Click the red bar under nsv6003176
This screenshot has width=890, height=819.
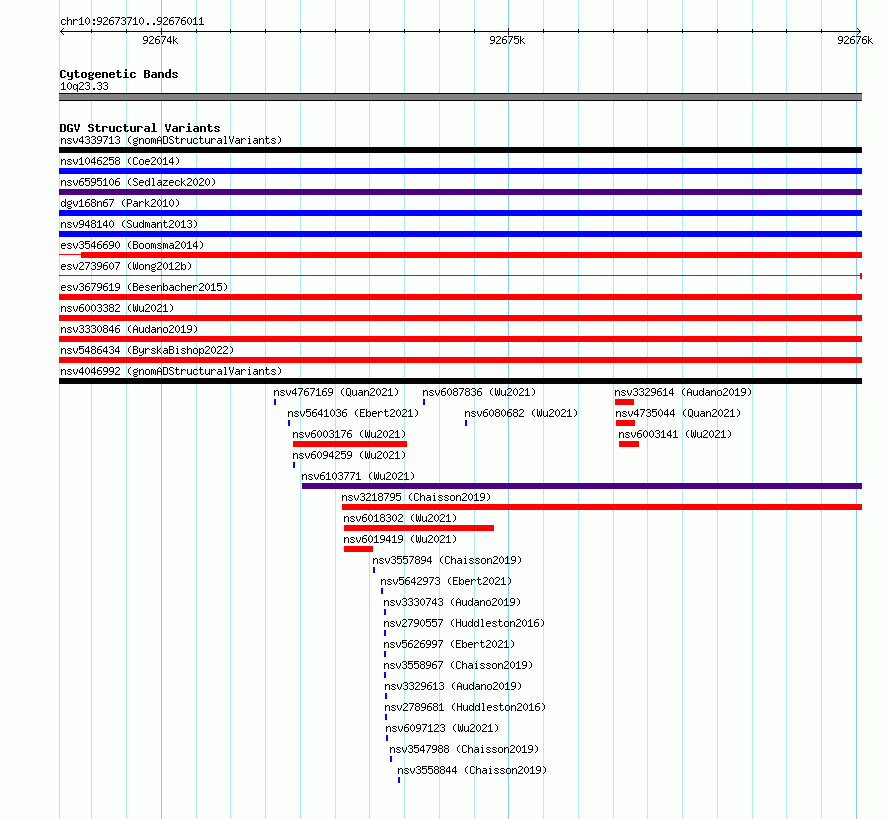point(350,444)
